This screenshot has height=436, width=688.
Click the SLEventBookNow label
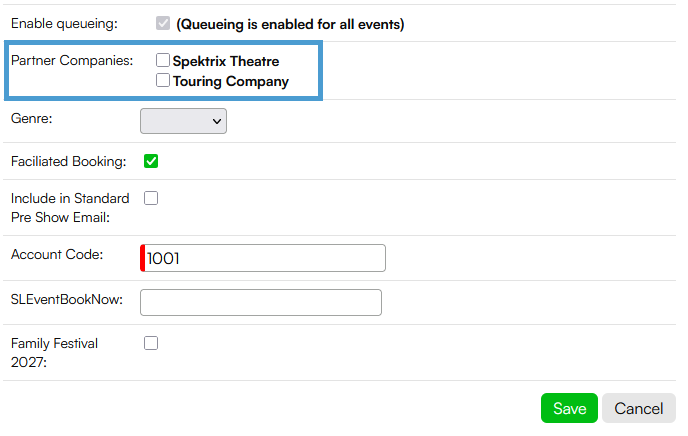click(x=67, y=300)
